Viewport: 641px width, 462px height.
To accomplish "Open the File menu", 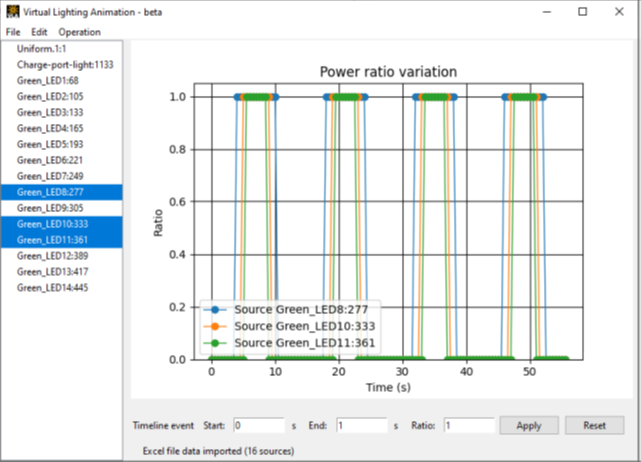I will [x=13, y=32].
